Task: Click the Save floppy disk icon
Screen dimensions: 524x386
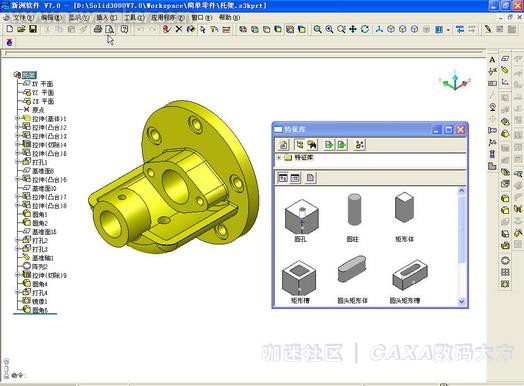Action: coord(33,29)
